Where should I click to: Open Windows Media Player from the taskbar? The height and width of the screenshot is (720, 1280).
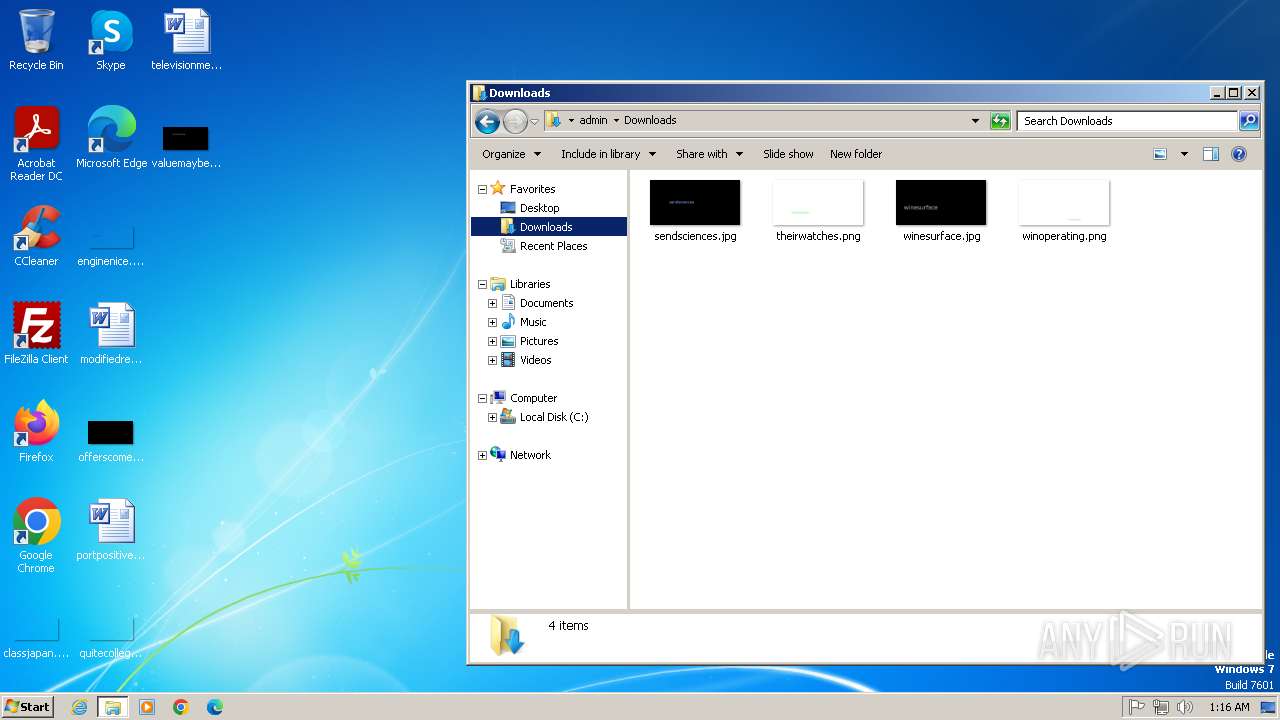point(147,707)
